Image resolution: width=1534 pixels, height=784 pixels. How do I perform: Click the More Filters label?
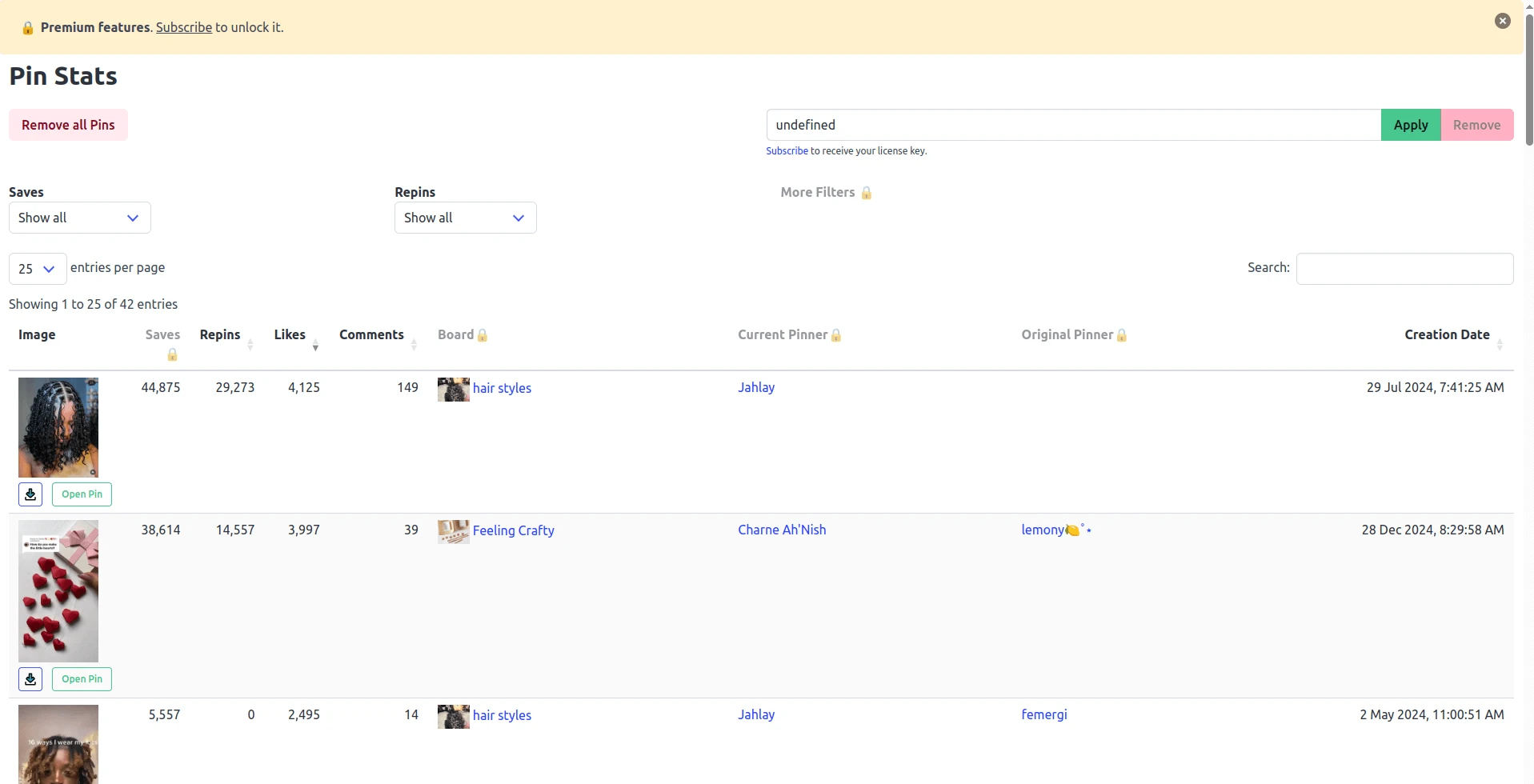tap(818, 192)
